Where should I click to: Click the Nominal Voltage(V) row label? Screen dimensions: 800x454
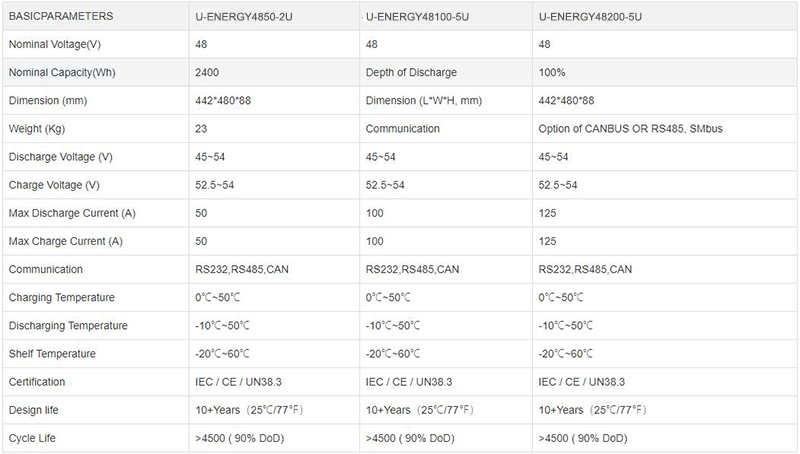55,44
